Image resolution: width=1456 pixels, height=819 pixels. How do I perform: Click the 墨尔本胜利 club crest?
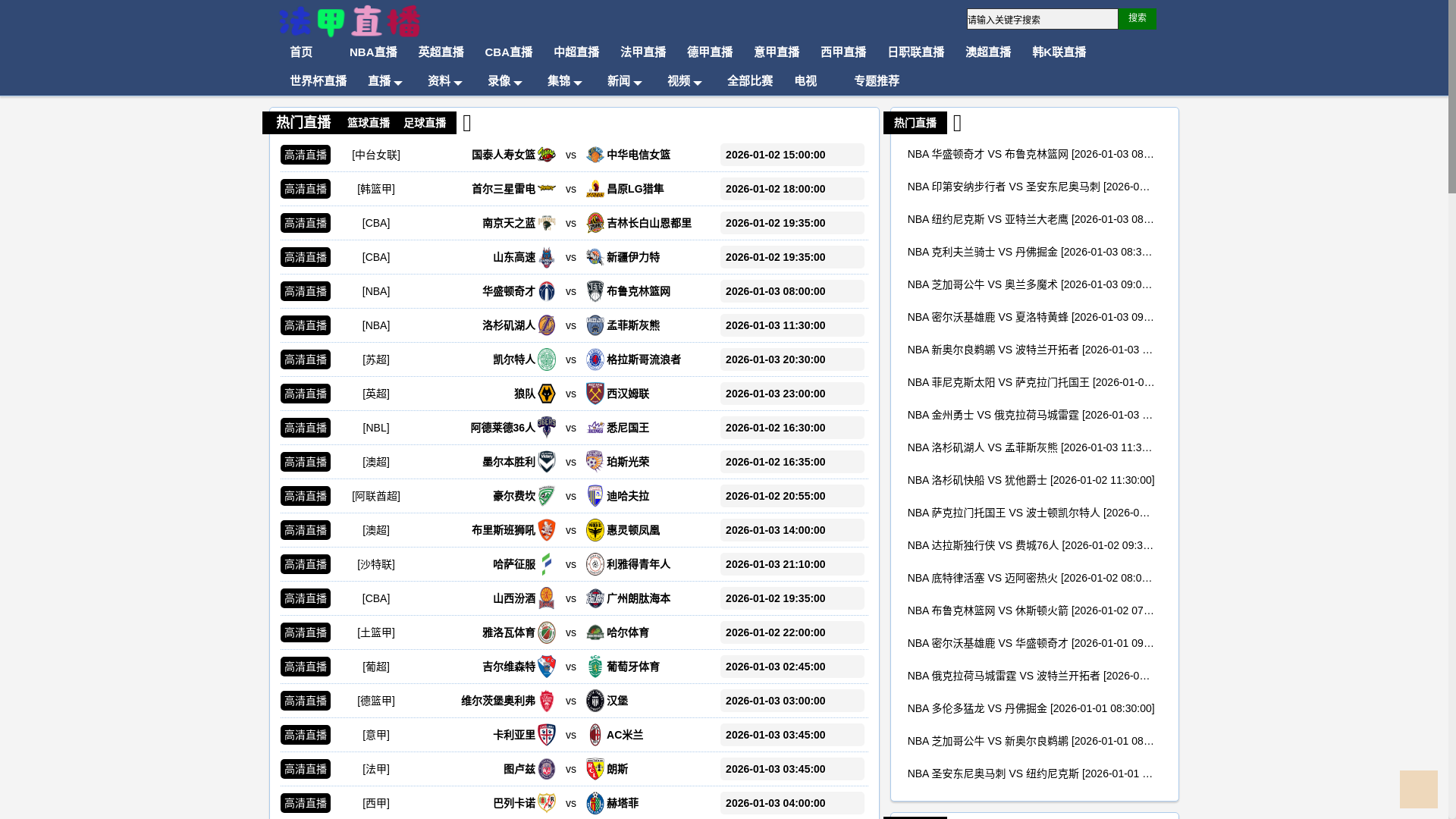pyautogui.click(x=547, y=462)
